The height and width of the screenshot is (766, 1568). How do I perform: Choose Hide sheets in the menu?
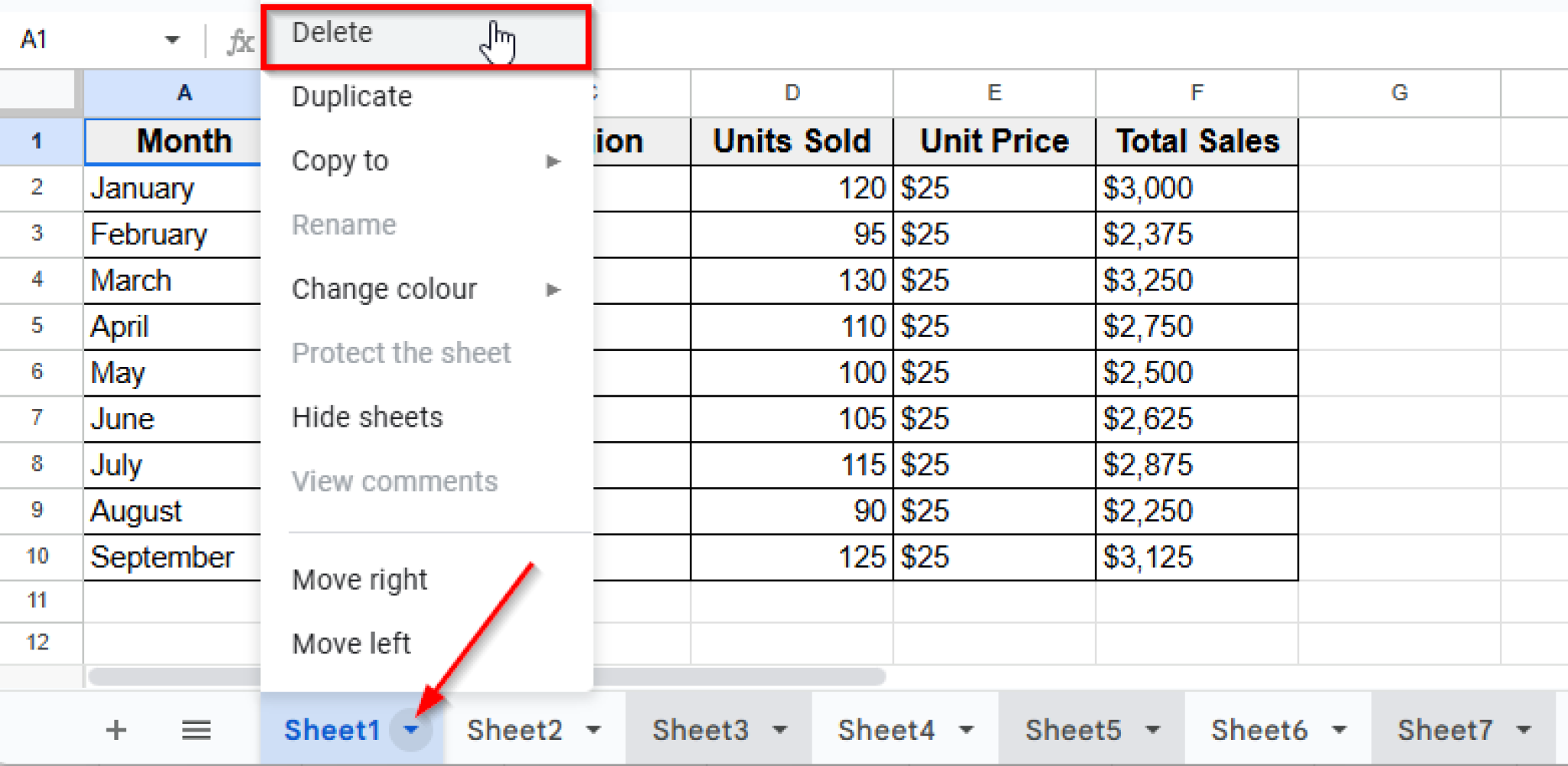pos(367,417)
